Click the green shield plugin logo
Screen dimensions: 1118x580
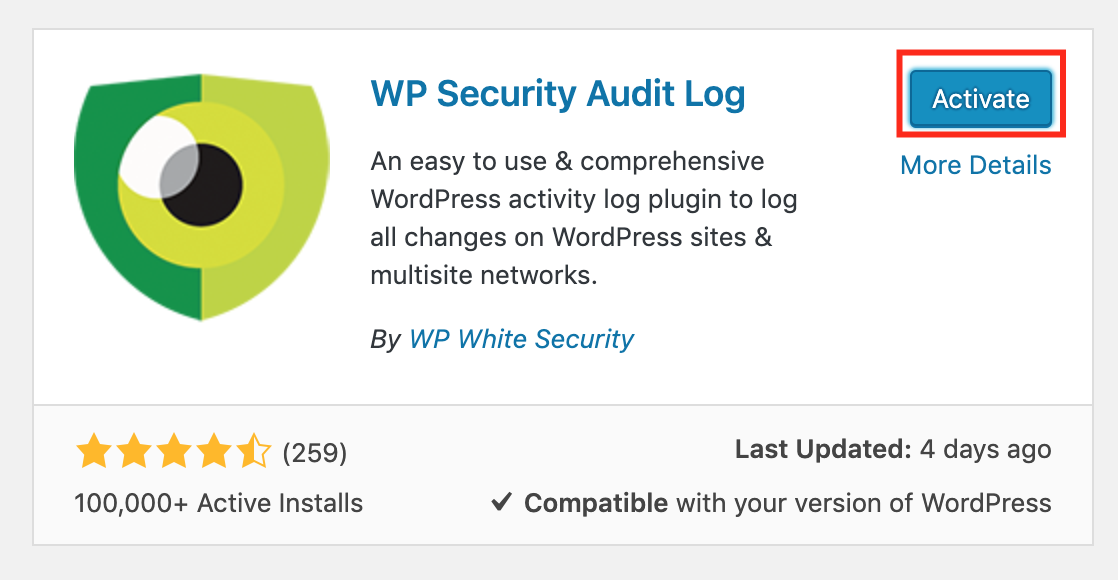(202, 196)
